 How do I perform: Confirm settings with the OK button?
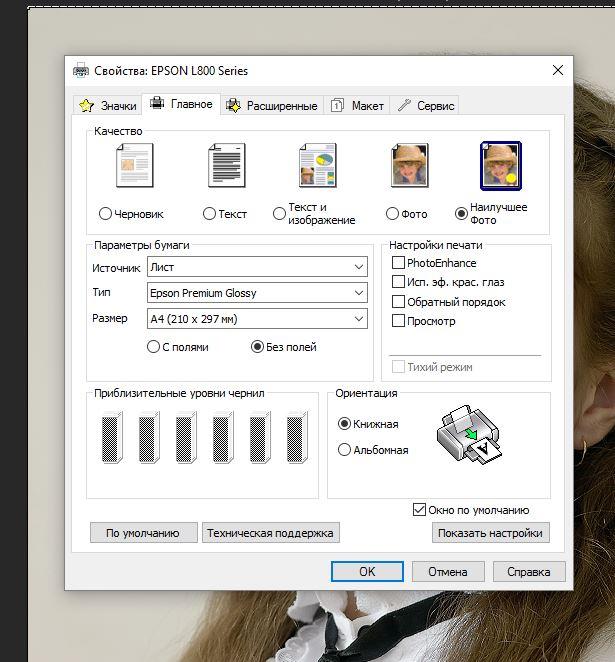[367, 571]
